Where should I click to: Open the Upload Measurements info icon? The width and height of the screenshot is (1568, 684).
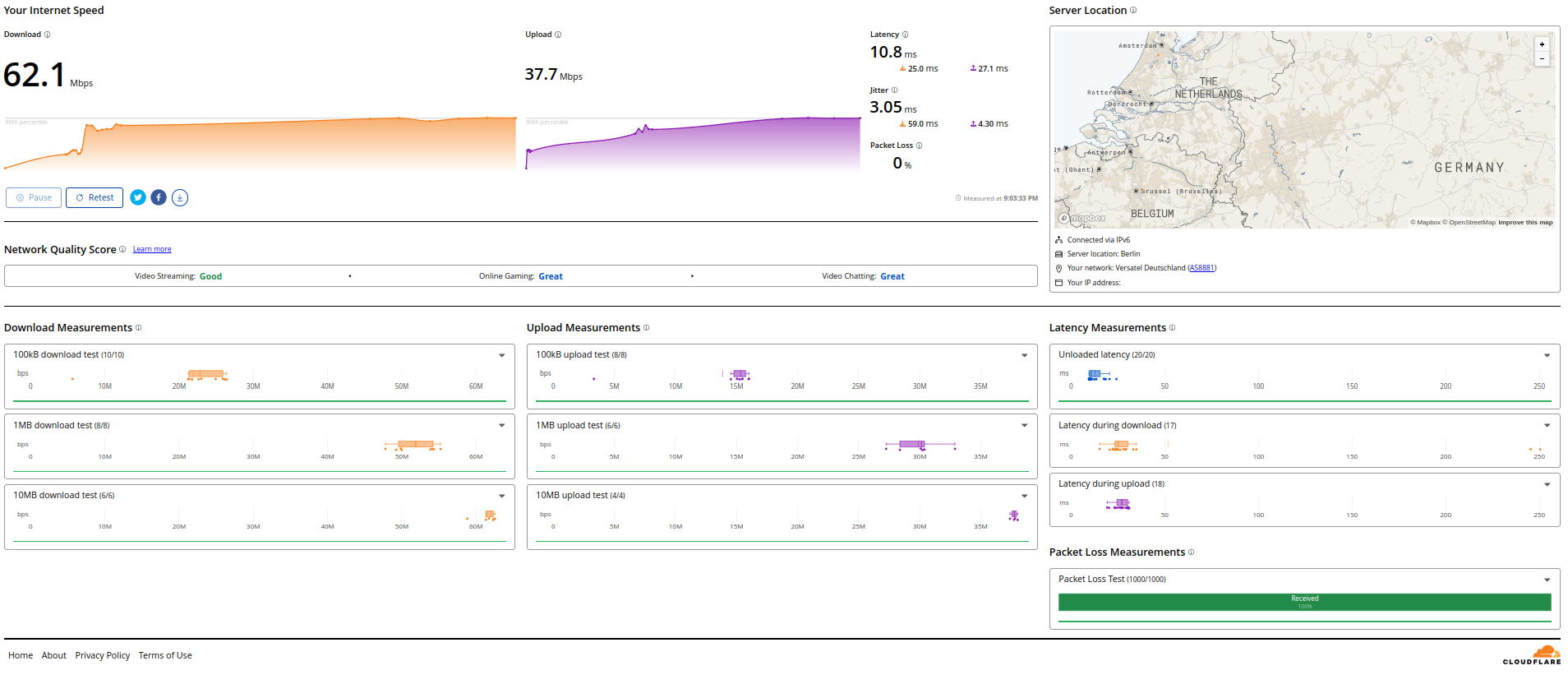tap(646, 327)
